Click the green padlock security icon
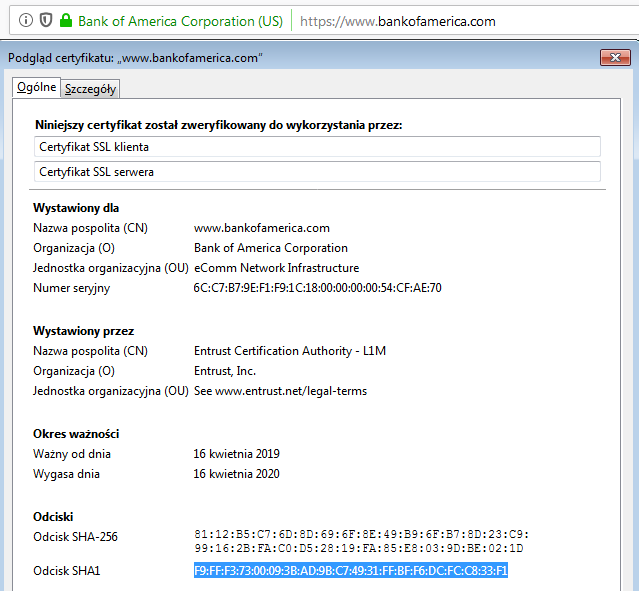 (x=66, y=20)
